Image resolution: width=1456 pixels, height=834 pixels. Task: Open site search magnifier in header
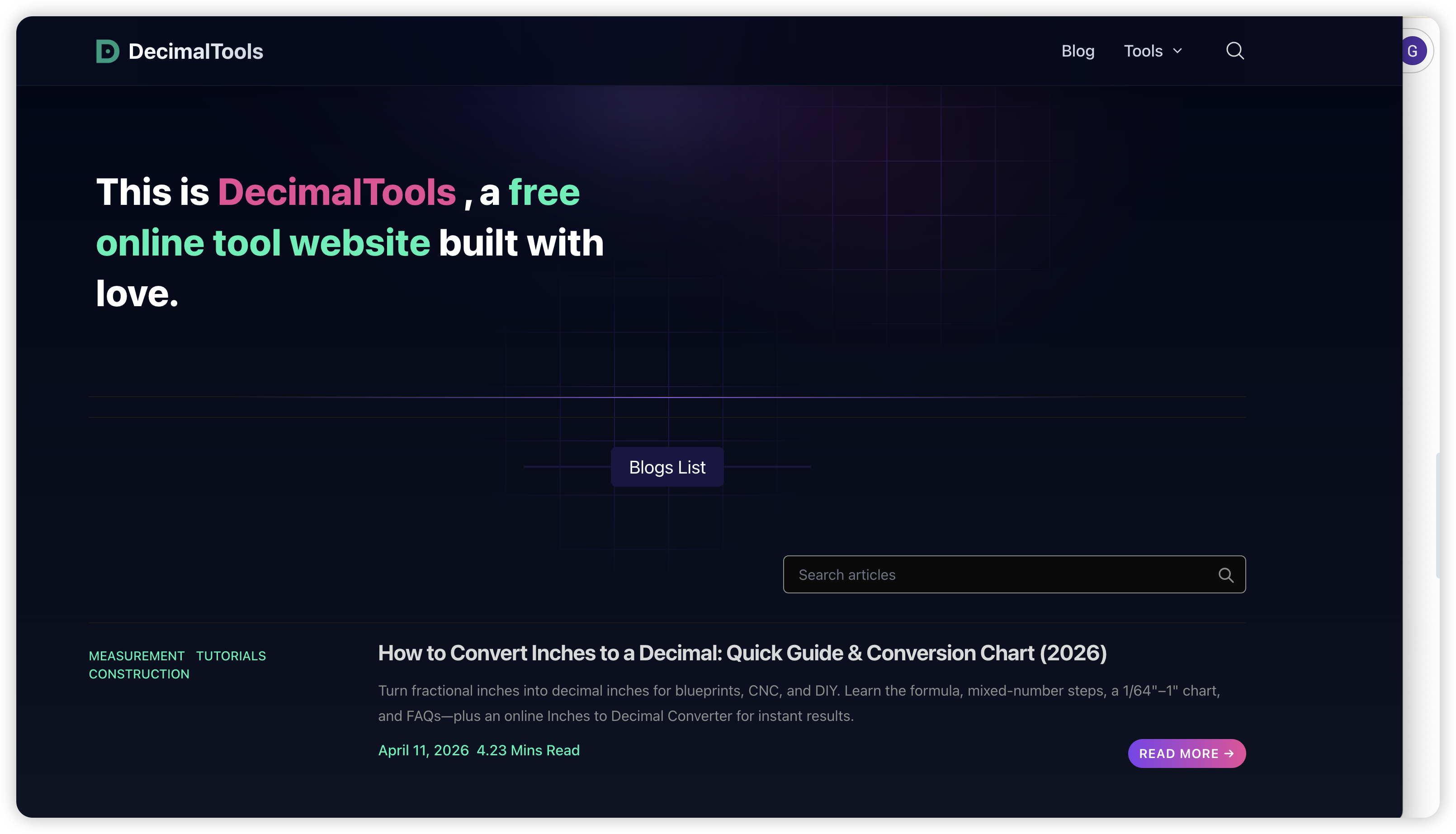pos(1235,51)
